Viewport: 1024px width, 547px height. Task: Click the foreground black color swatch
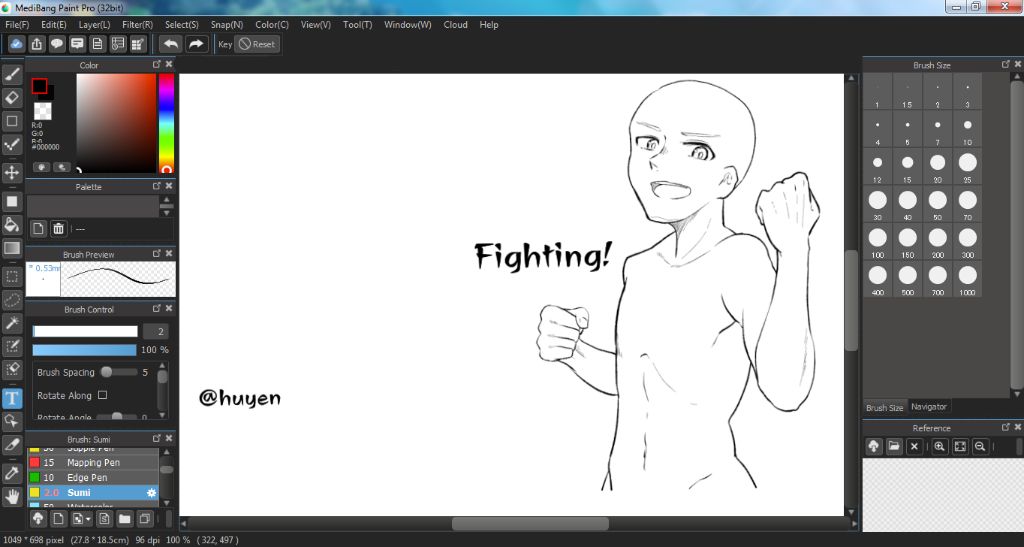[x=39, y=86]
